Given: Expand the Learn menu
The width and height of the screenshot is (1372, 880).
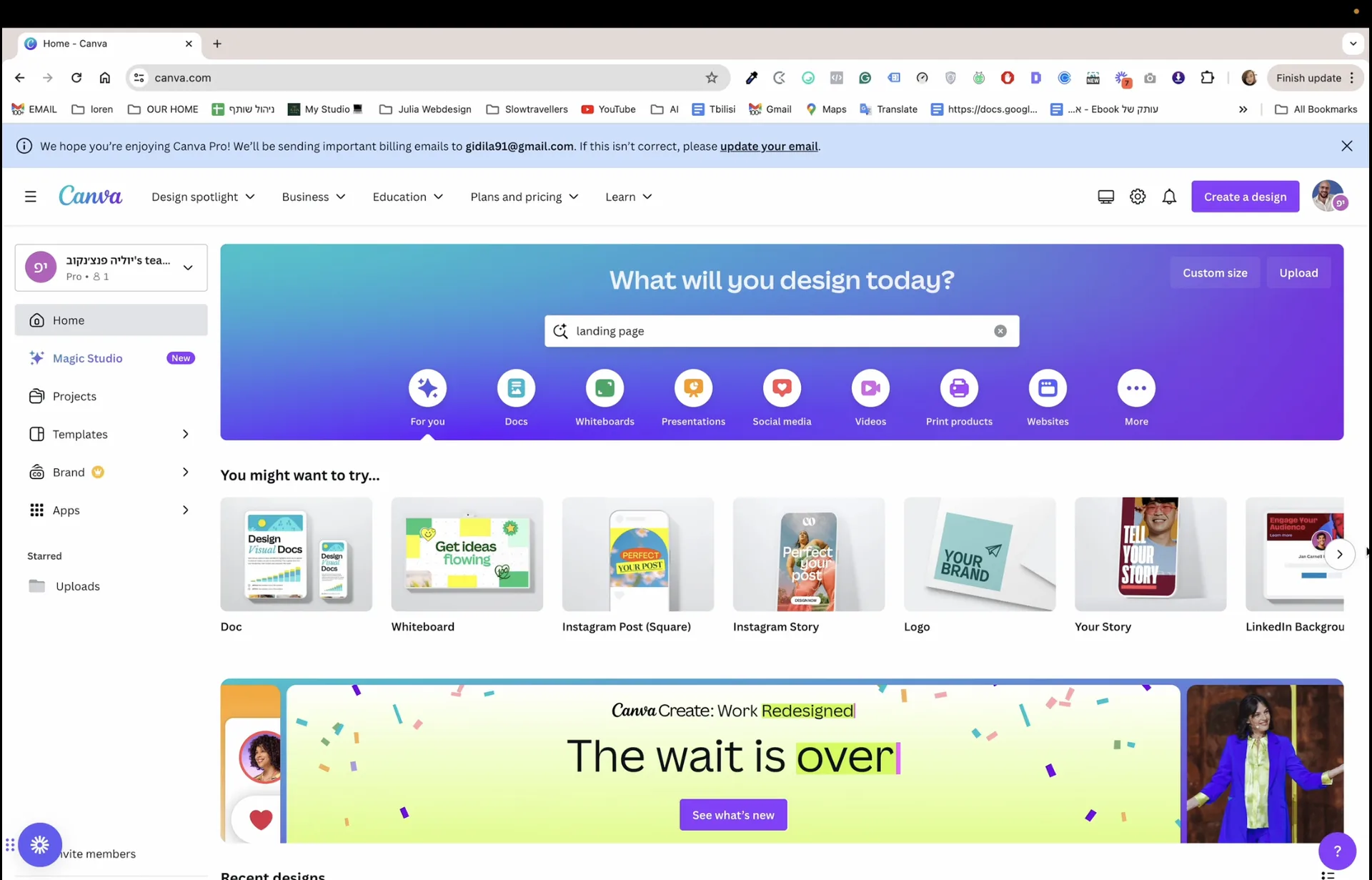Looking at the screenshot, I should tap(629, 197).
